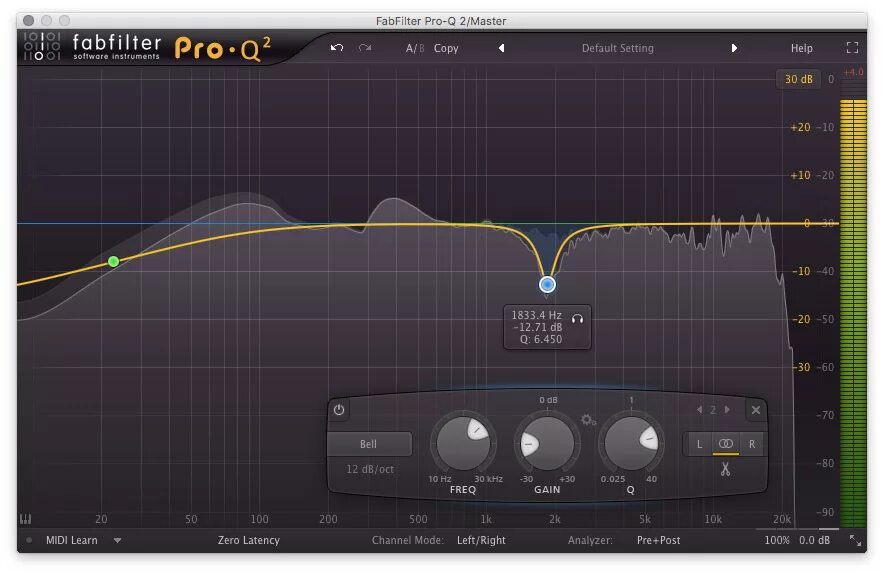The width and height of the screenshot is (884, 574).
Task: Toggle the band power bypass button
Action: pyautogui.click(x=339, y=410)
